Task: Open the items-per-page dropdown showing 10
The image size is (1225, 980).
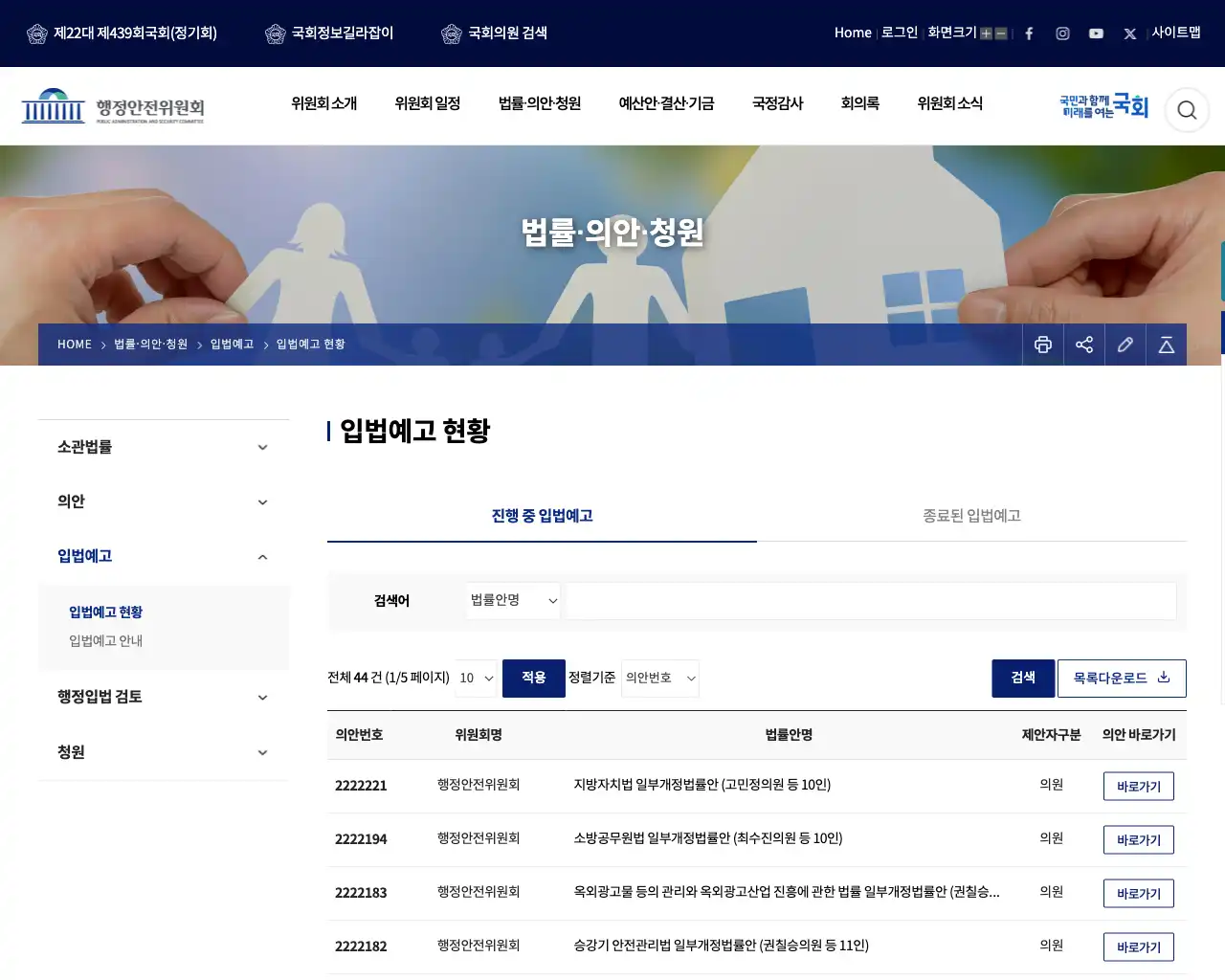Action: [x=477, y=678]
